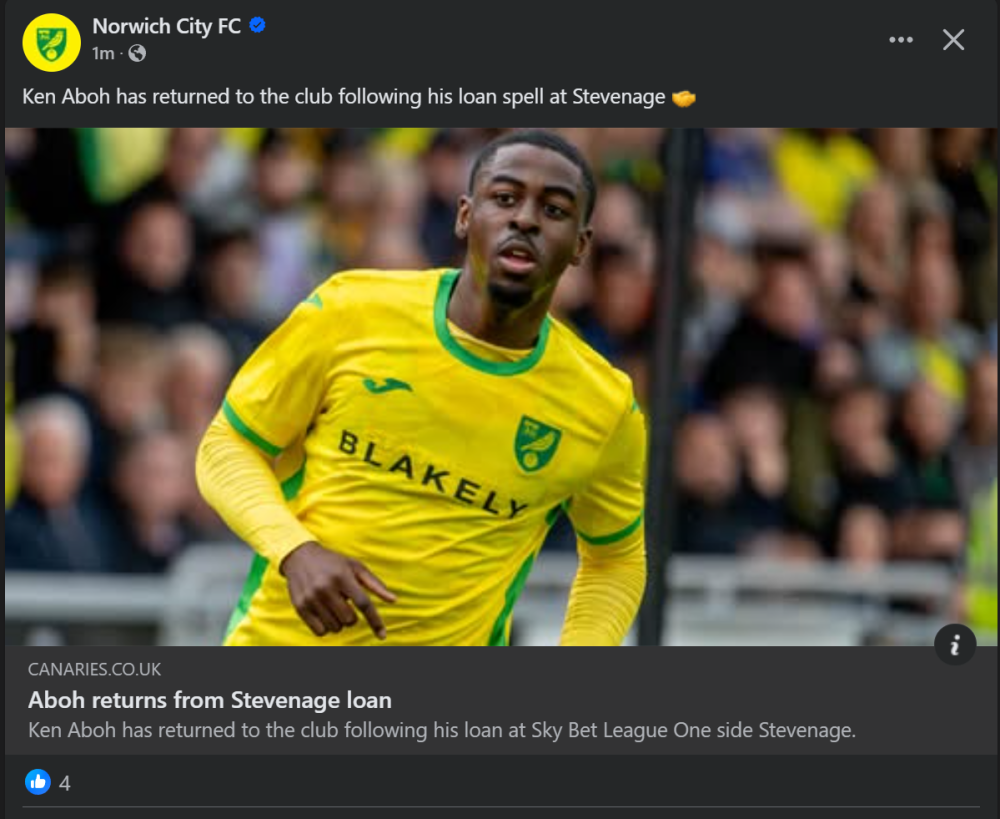Viewport: 1000px width, 819px height.
Task: View the reaction count of 4
Action: click(65, 783)
